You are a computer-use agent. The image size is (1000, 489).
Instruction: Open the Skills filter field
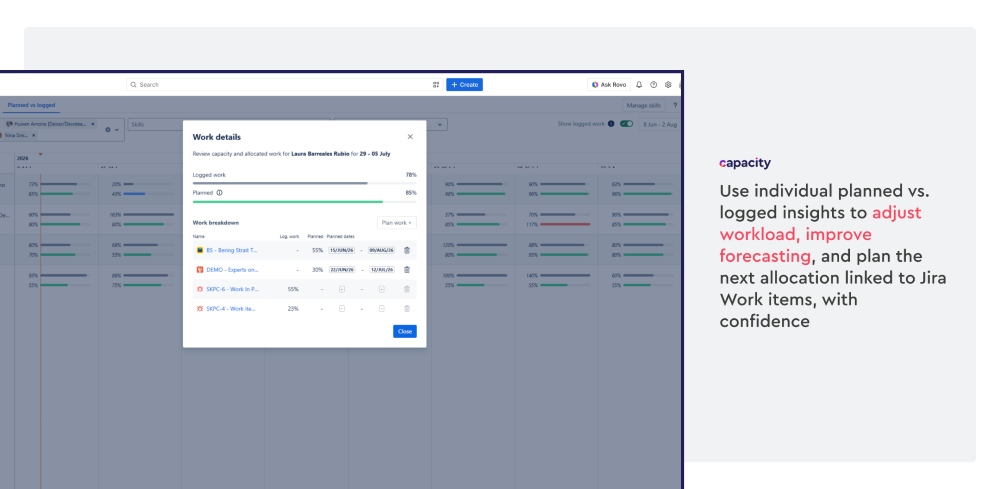click(155, 124)
